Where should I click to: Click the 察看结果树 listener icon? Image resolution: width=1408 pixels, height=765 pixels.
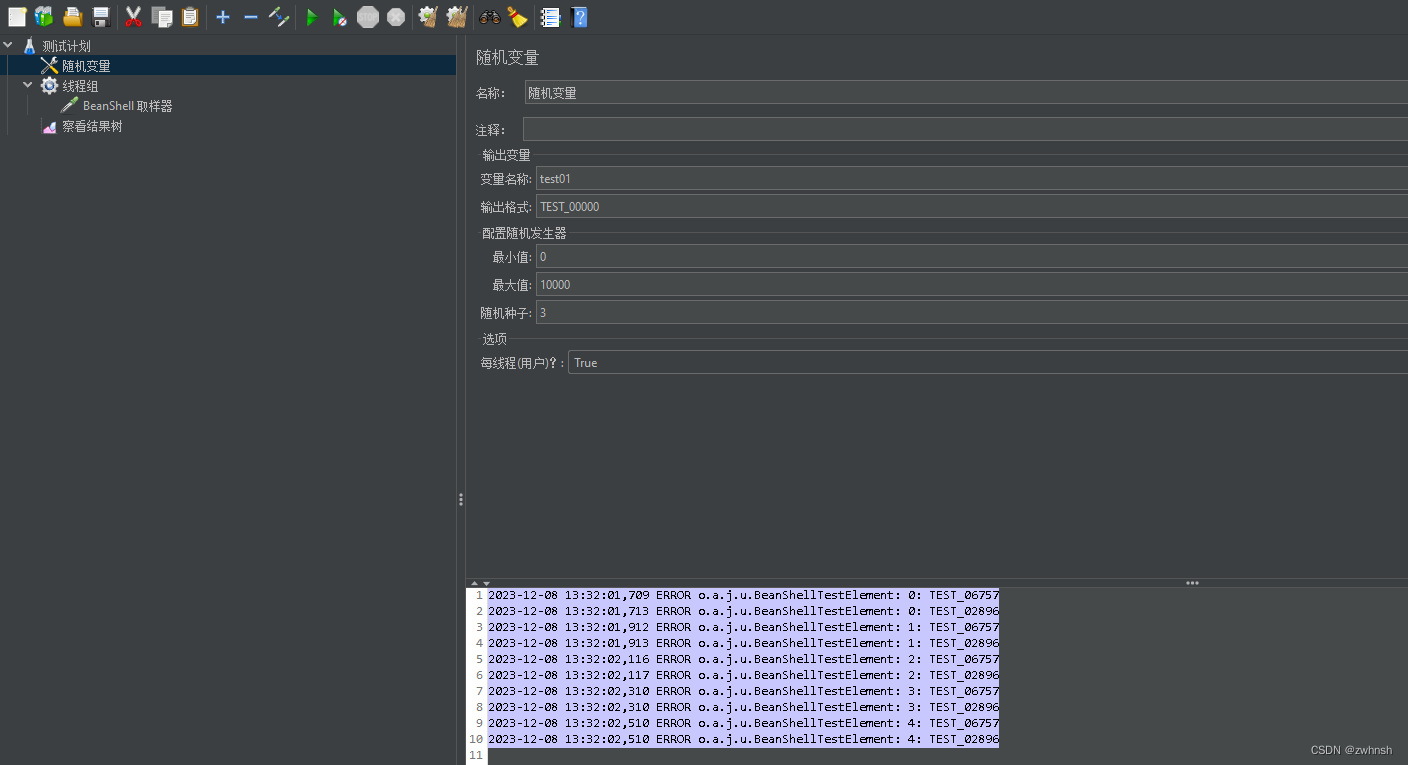pos(49,127)
